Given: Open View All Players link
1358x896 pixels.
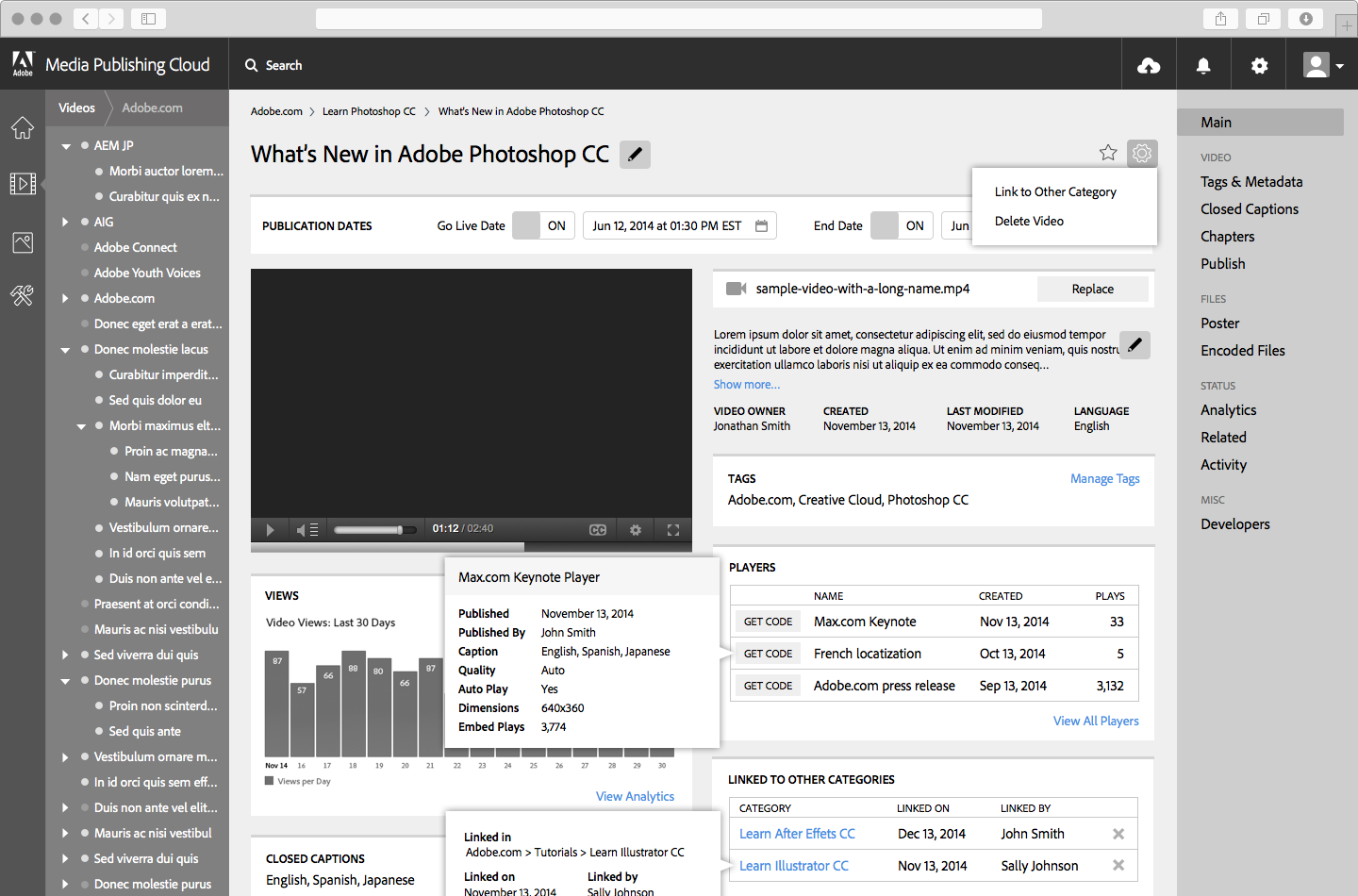Looking at the screenshot, I should tap(1096, 721).
